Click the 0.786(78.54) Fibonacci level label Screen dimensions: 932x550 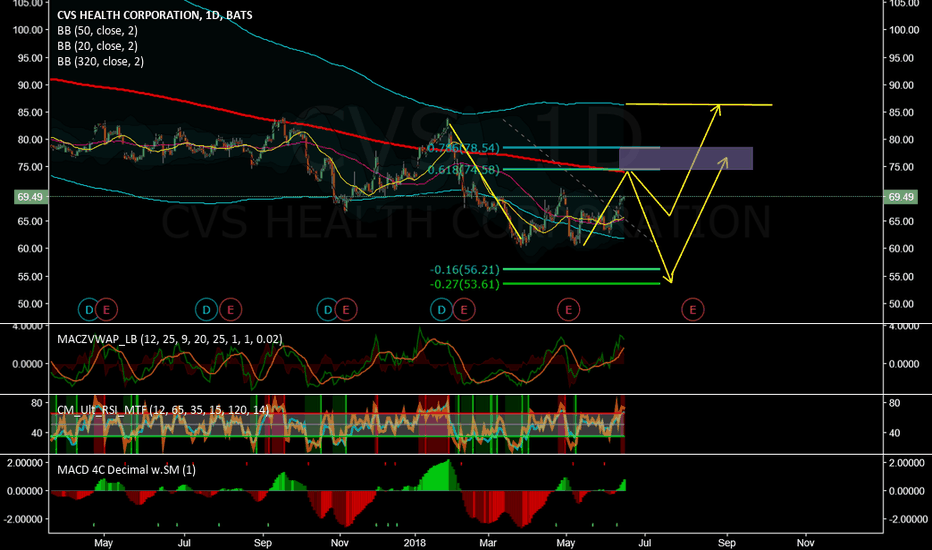click(x=464, y=147)
